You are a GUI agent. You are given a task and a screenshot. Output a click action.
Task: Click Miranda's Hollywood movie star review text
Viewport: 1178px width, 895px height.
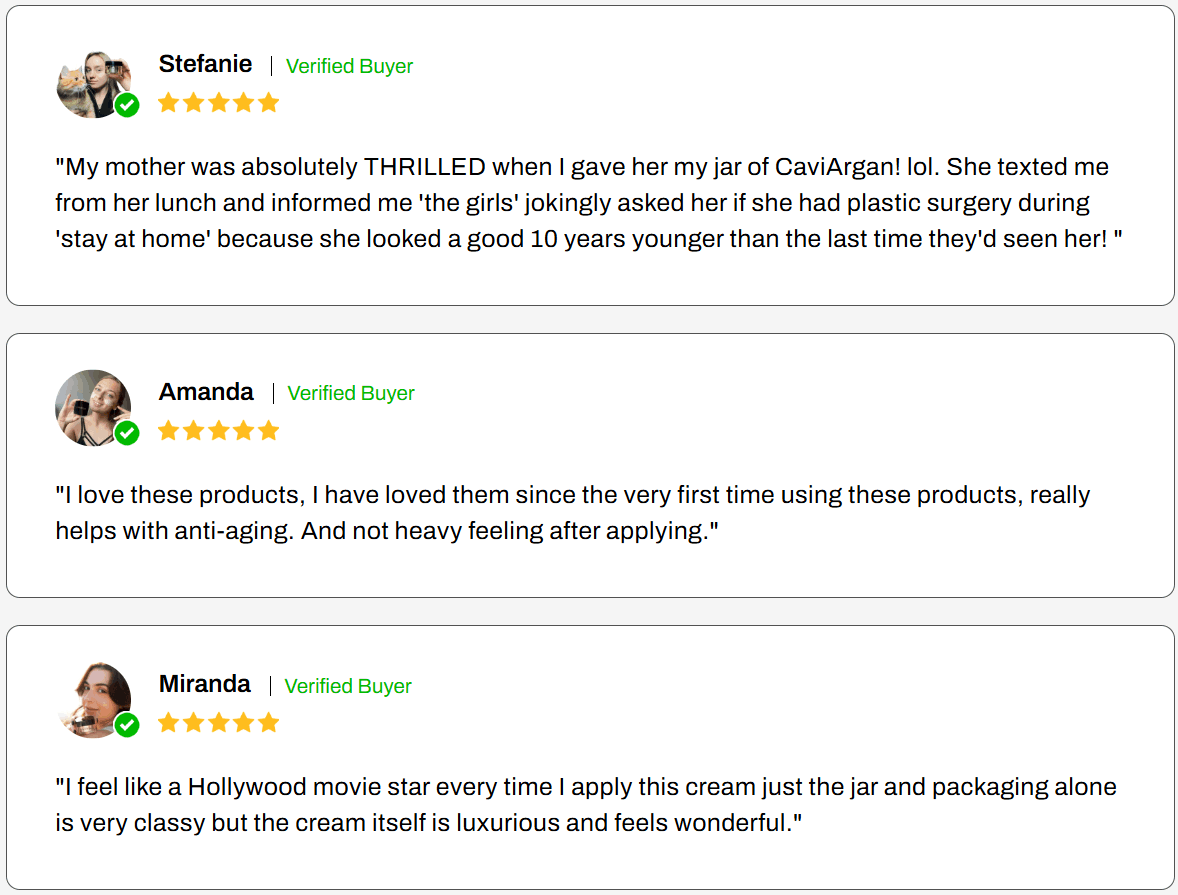585,805
